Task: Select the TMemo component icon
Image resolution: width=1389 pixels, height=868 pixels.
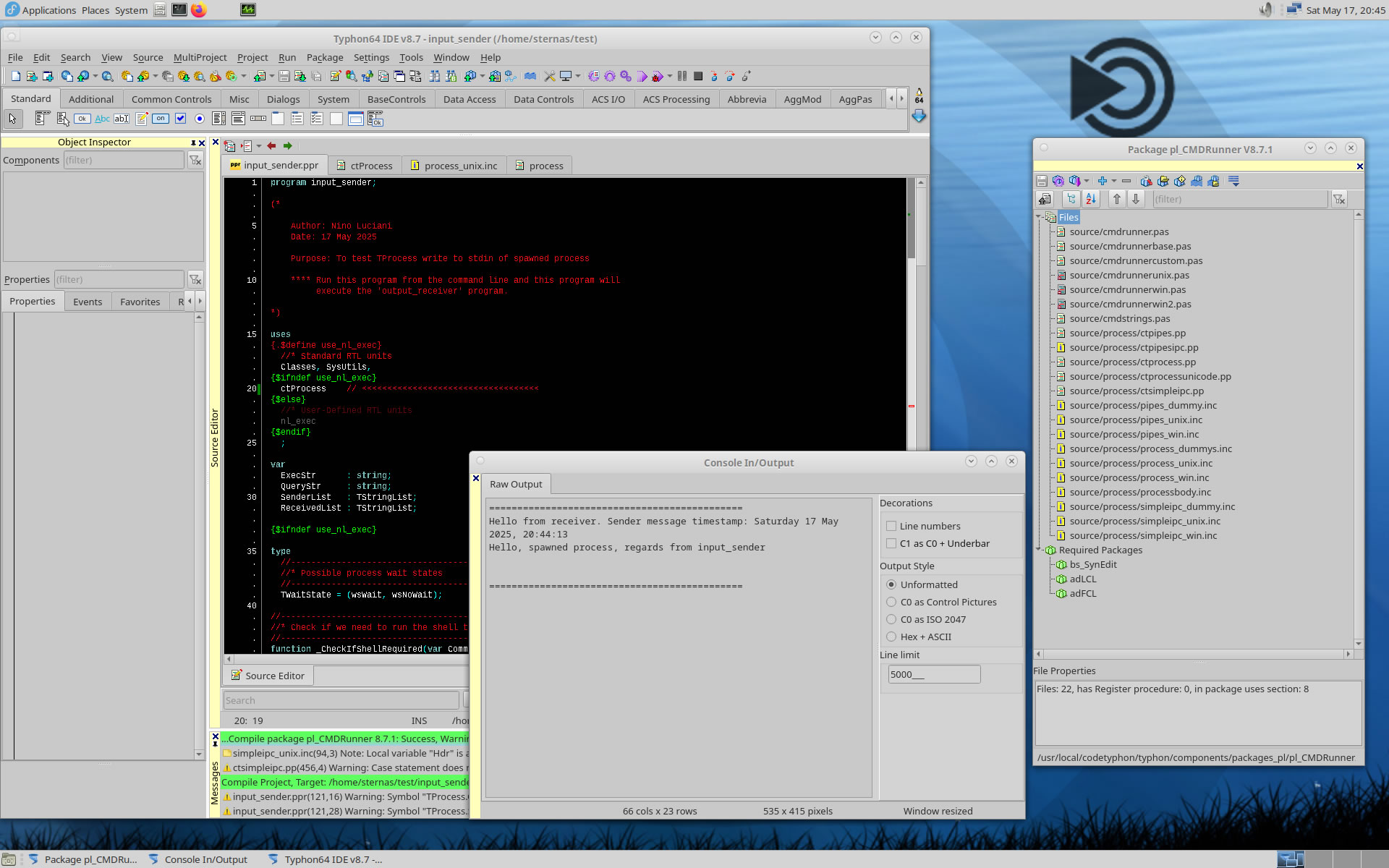Action: pyautogui.click(x=141, y=119)
